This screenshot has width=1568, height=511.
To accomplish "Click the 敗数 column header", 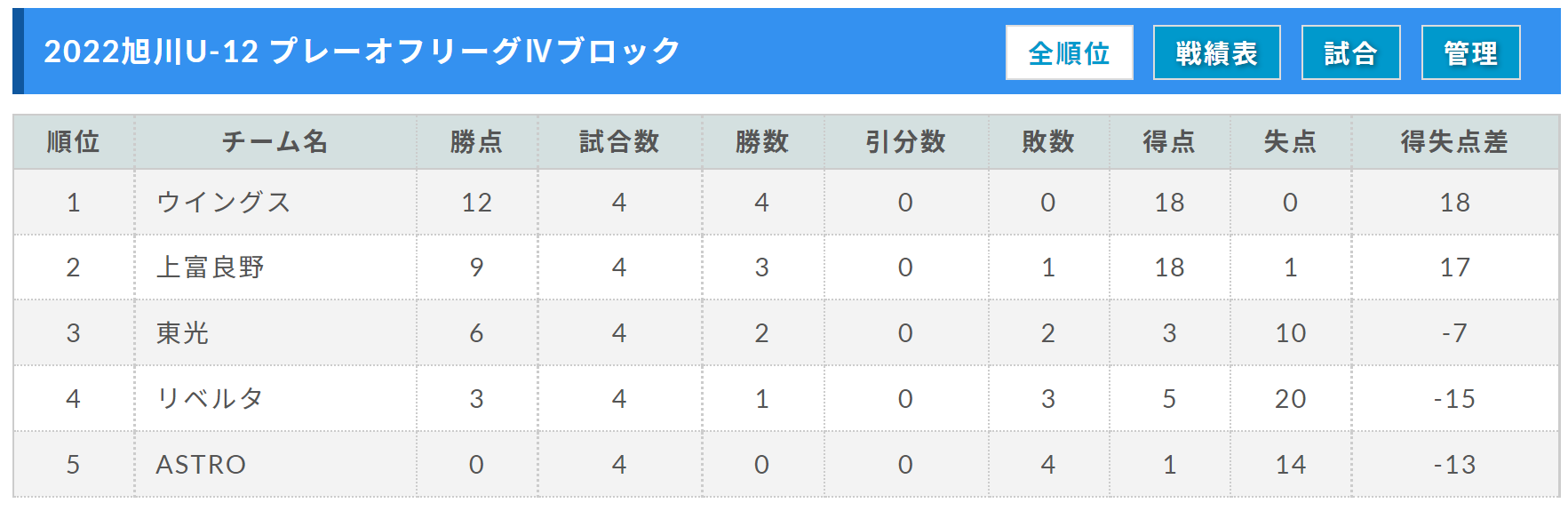I will point(1048,141).
